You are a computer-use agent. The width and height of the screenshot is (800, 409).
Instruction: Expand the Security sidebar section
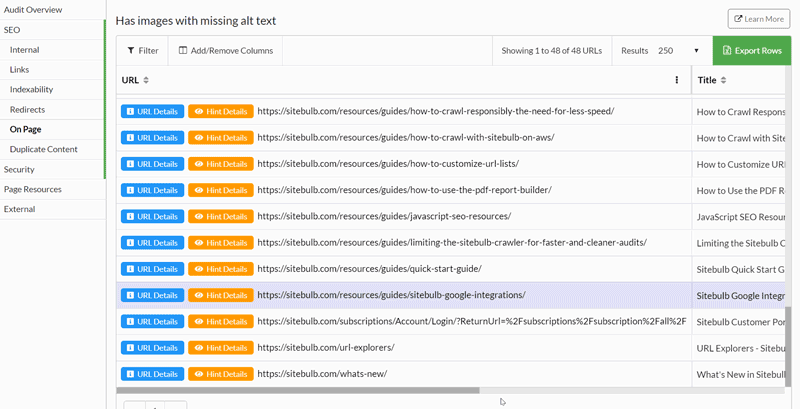click(19, 169)
